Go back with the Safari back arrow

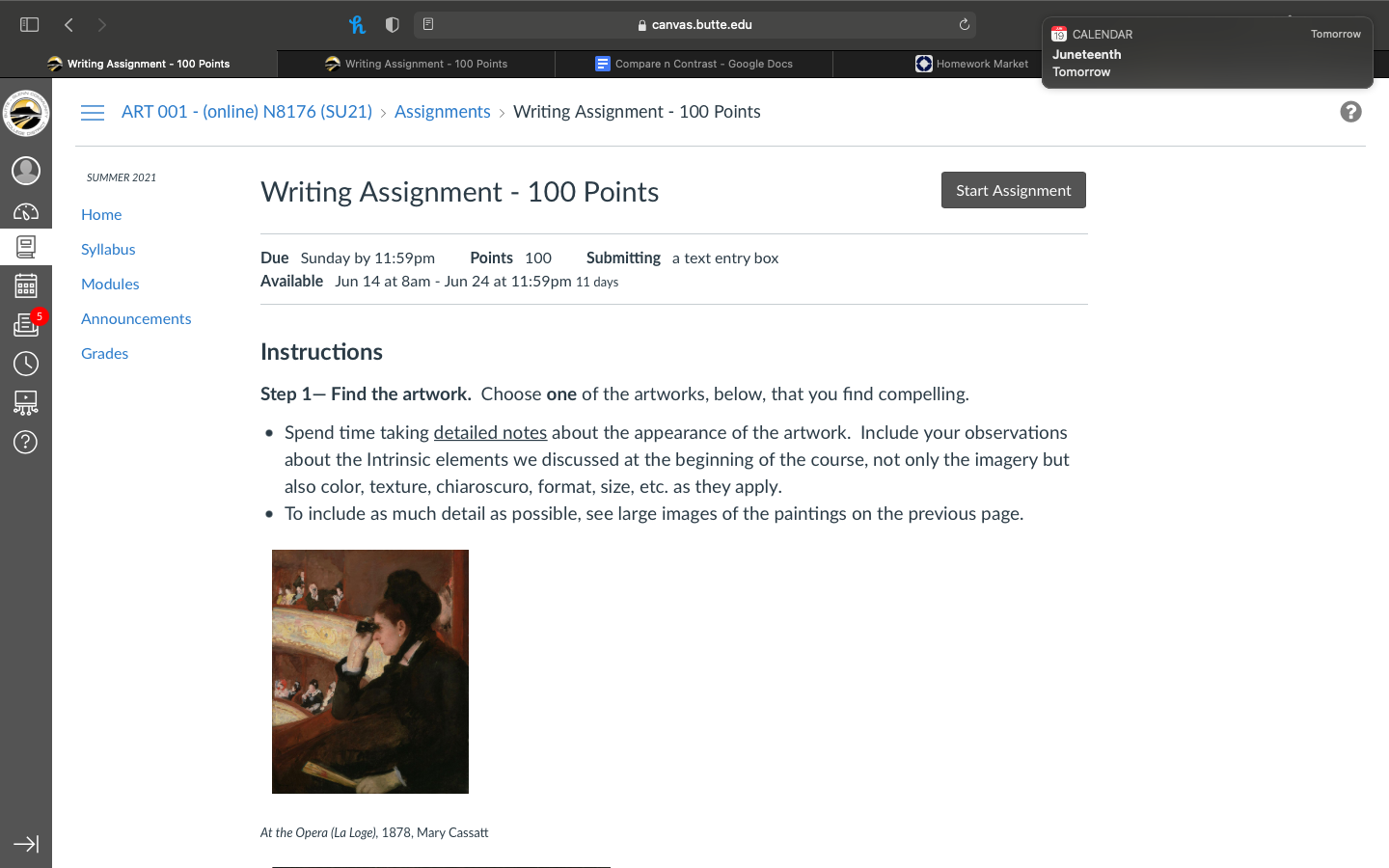click(x=68, y=24)
